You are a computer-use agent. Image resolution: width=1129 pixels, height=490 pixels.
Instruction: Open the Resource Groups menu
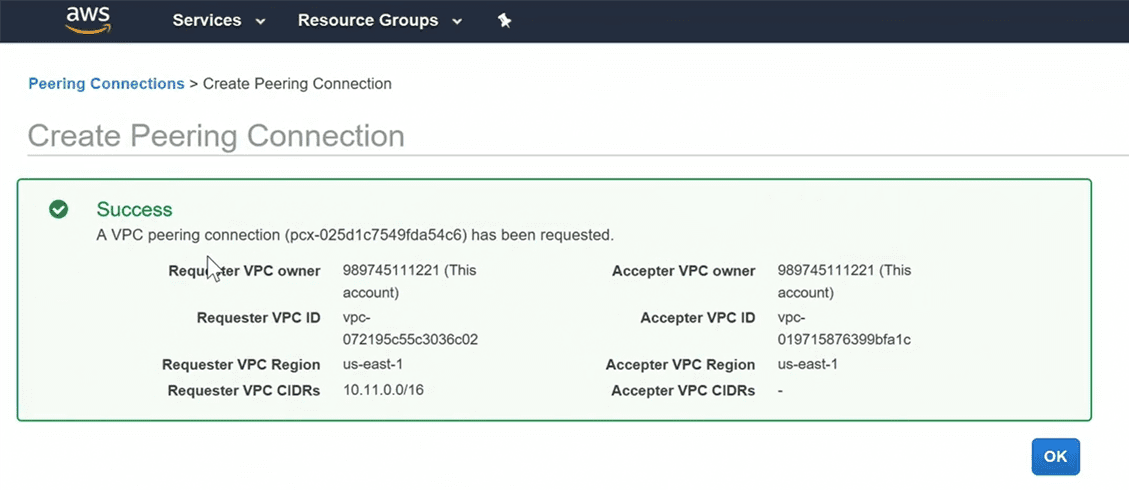tap(368, 21)
